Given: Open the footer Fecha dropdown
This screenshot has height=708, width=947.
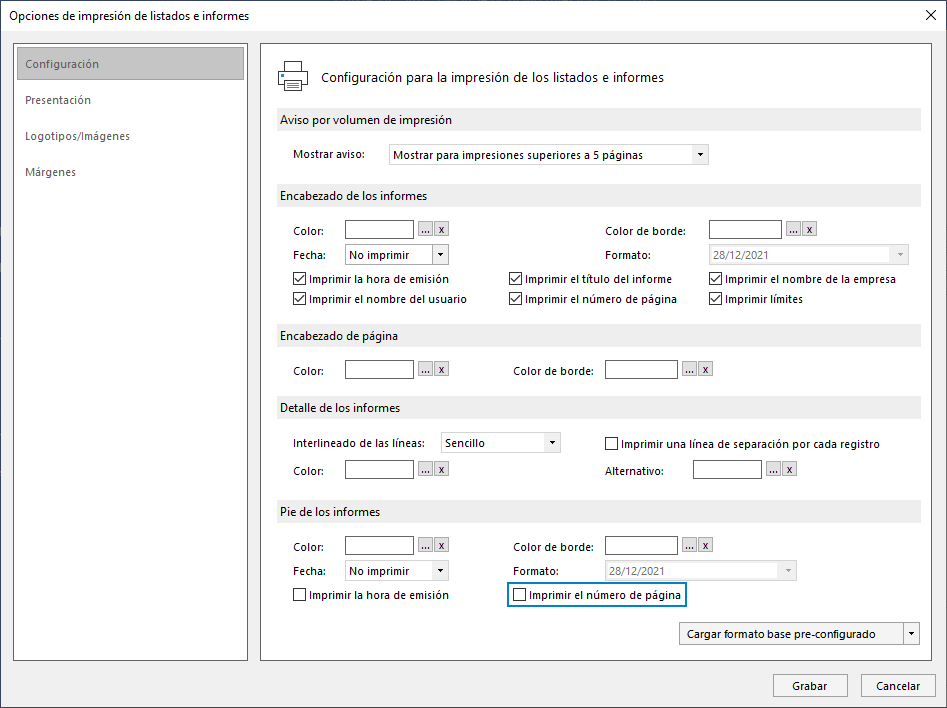Looking at the screenshot, I should (x=440, y=571).
